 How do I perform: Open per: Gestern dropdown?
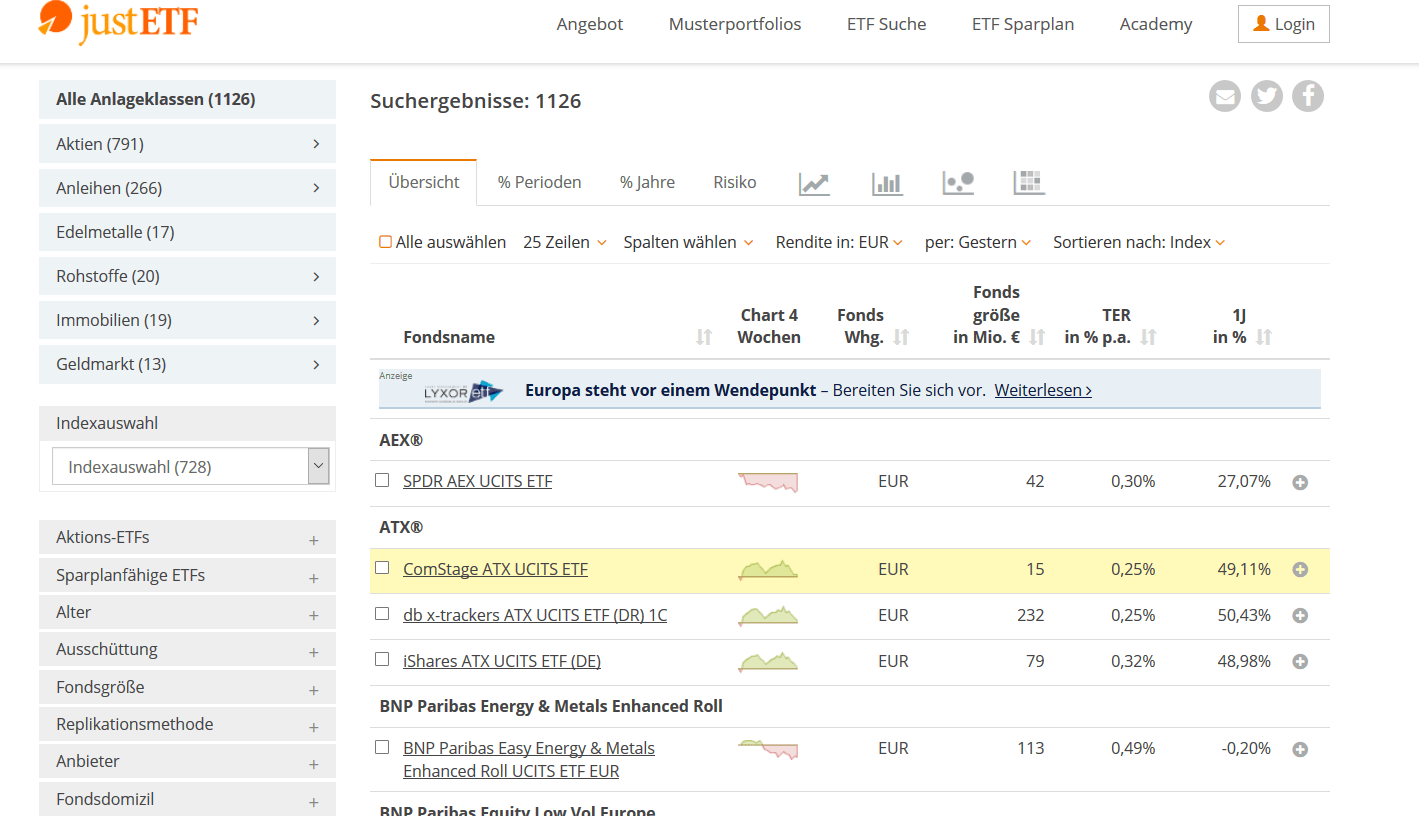coord(978,242)
